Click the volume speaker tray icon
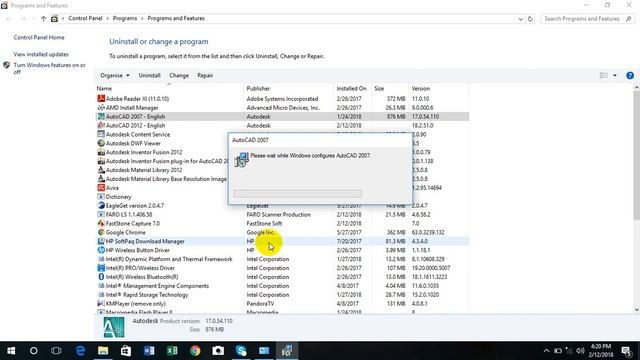Image resolution: width=640 pixels, height=360 pixels. [x=580, y=351]
